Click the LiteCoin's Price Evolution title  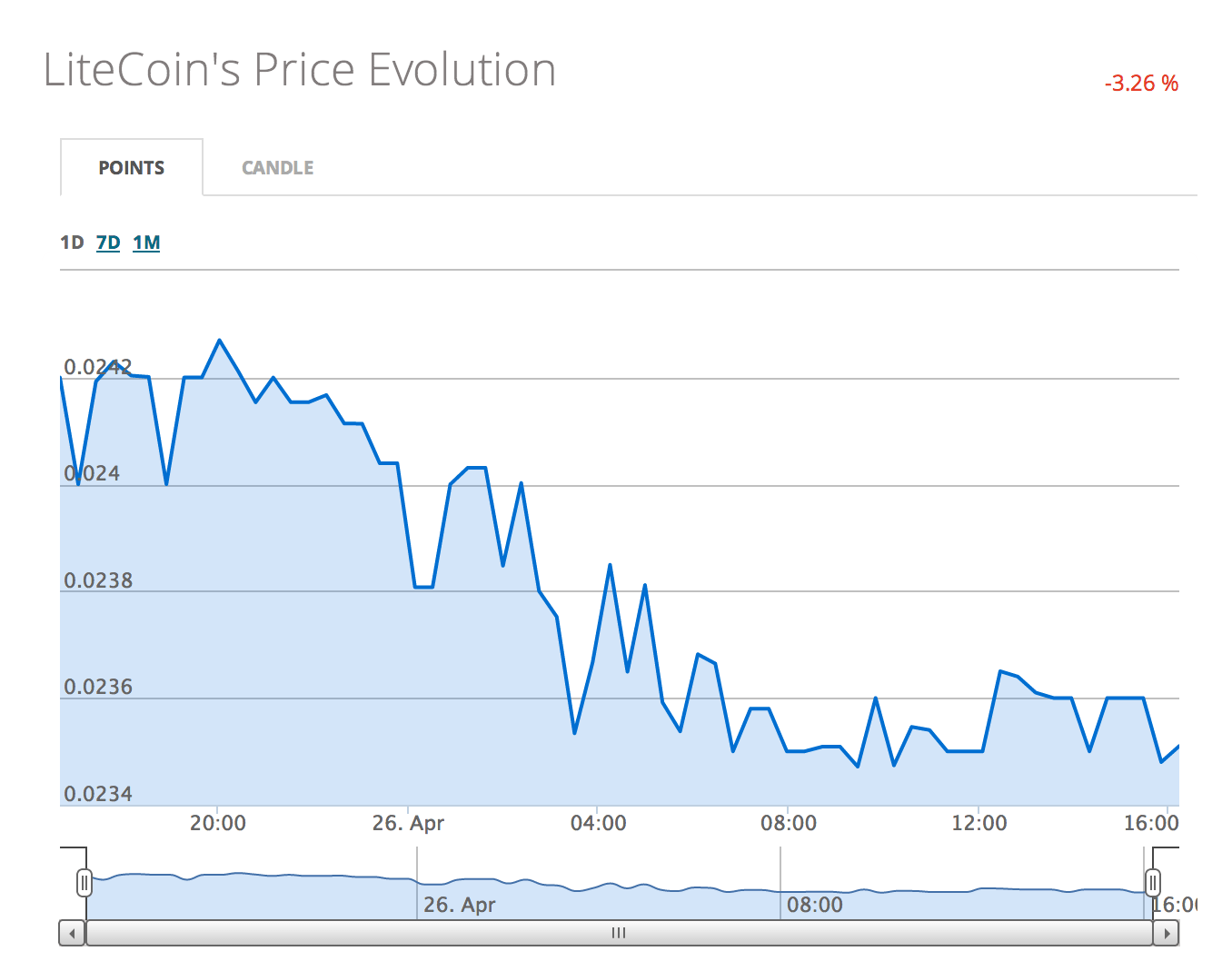[x=299, y=69]
